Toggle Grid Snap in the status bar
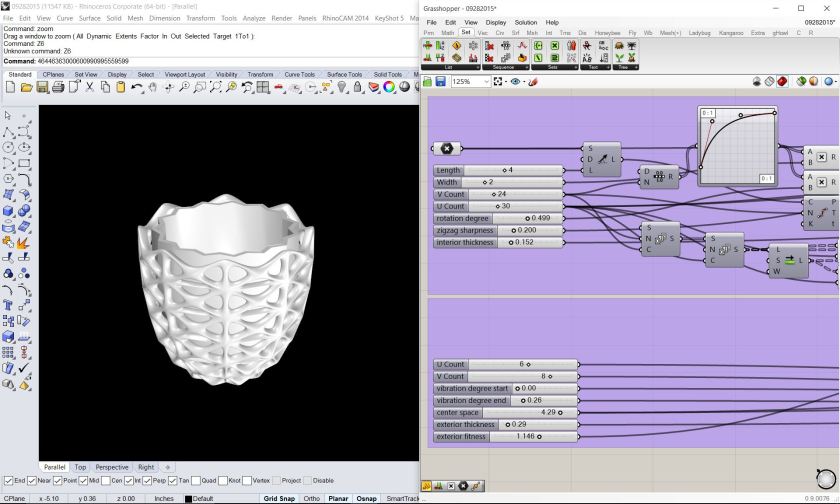This screenshot has height=504, width=840. point(277,498)
